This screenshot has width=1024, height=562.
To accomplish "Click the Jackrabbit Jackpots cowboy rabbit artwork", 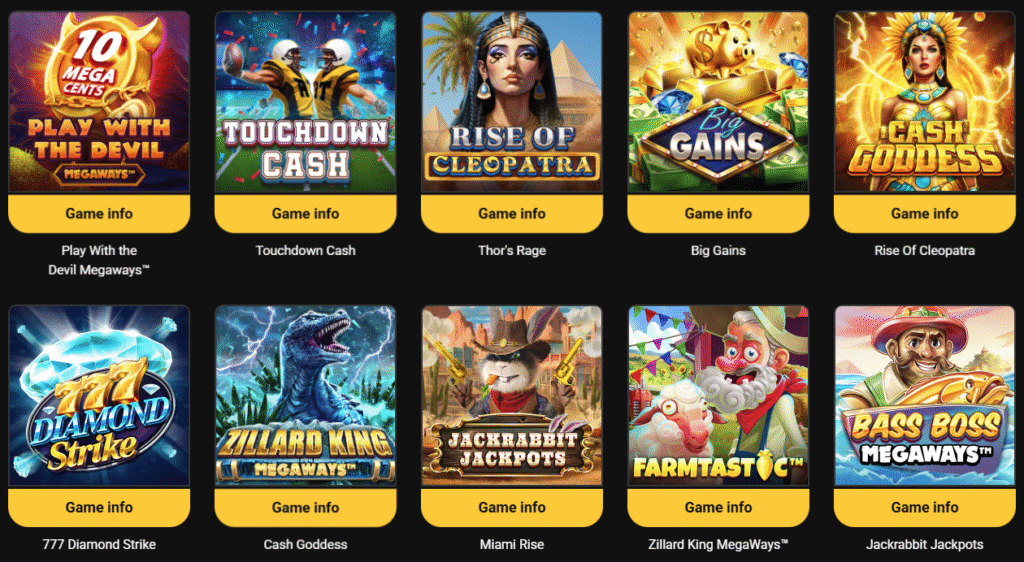I will pos(512,396).
